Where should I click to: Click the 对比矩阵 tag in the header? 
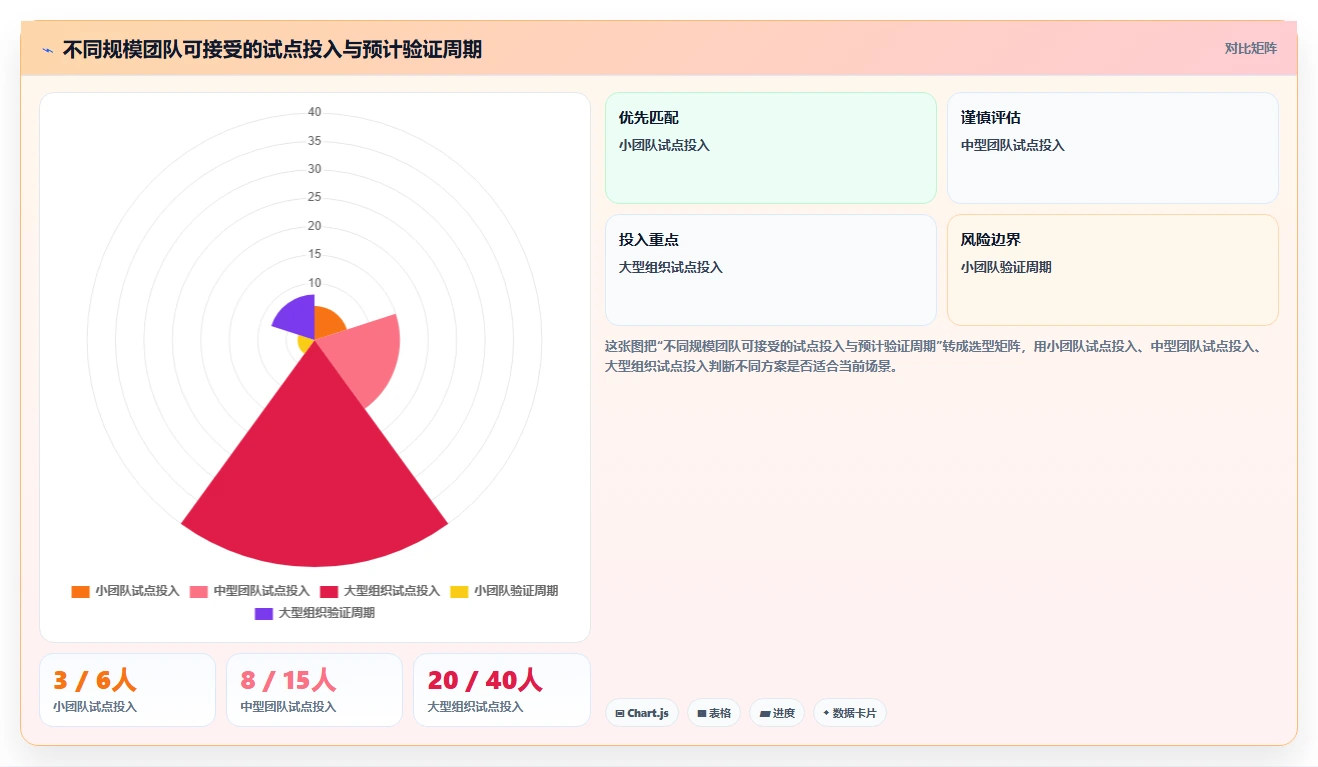pos(1251,48)
